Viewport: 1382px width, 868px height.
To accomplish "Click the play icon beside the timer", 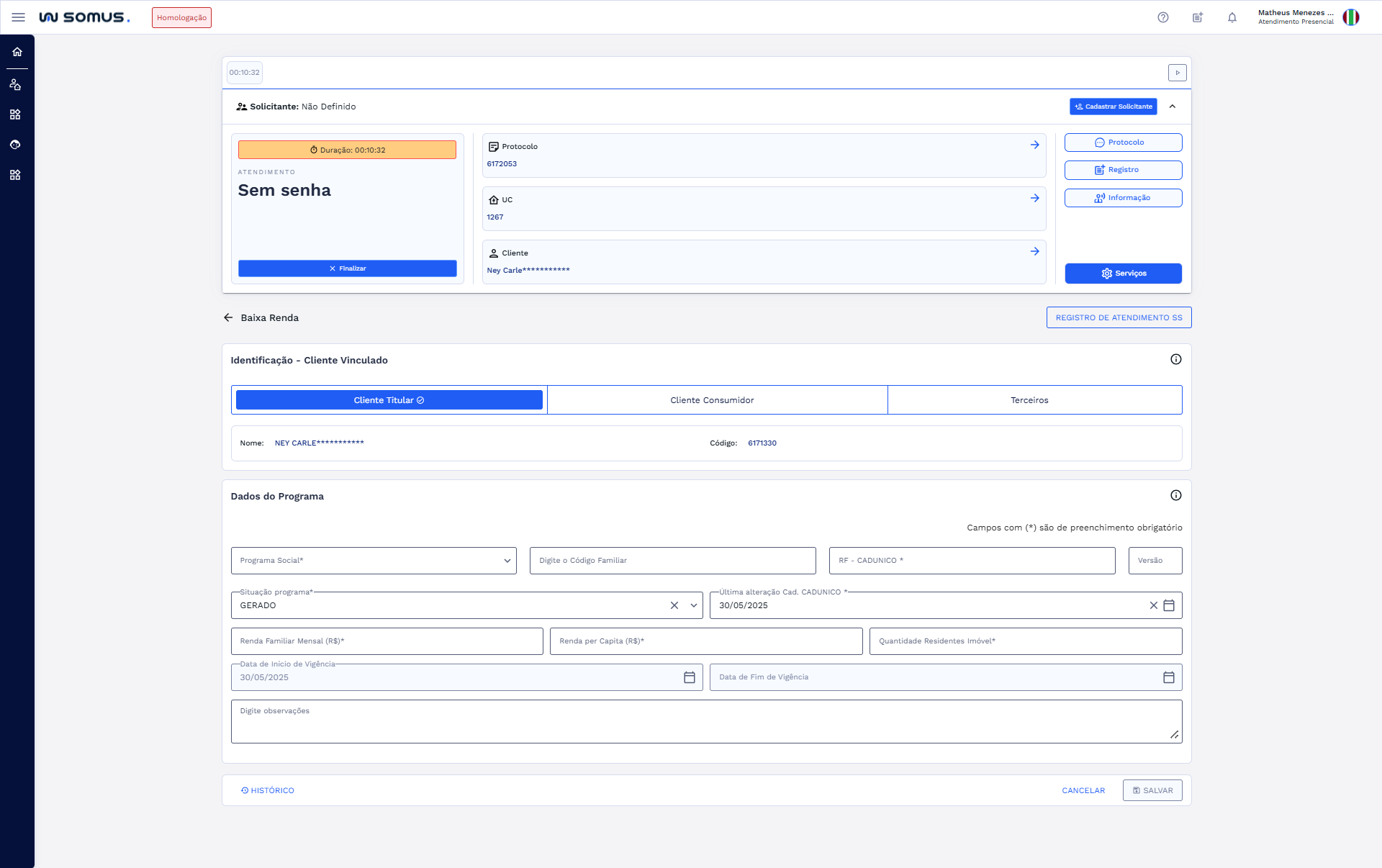I will point(1177,73).
